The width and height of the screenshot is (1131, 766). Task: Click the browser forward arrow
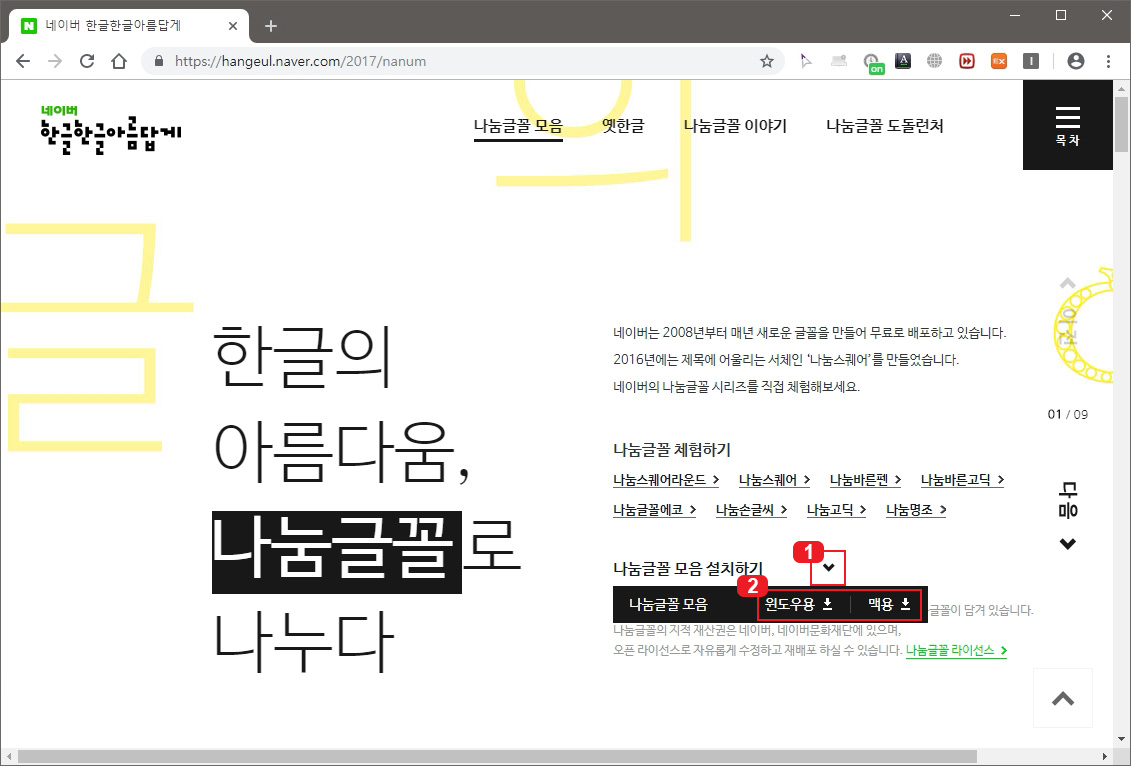[55, 61]
